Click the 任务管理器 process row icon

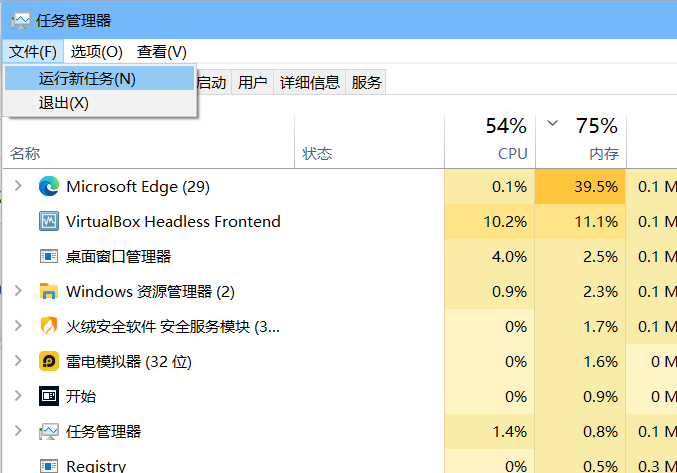pos(49,431)
